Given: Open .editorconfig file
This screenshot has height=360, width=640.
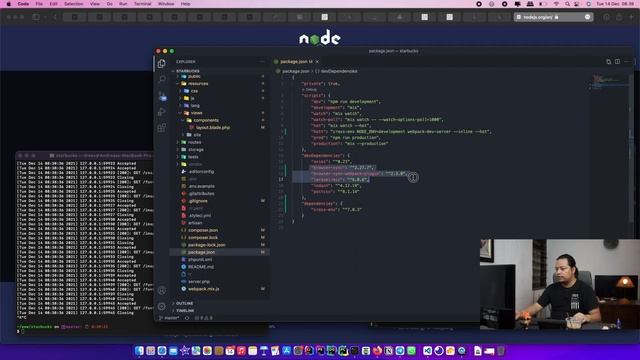Looking at the screenshot, I should coord(201,172).
